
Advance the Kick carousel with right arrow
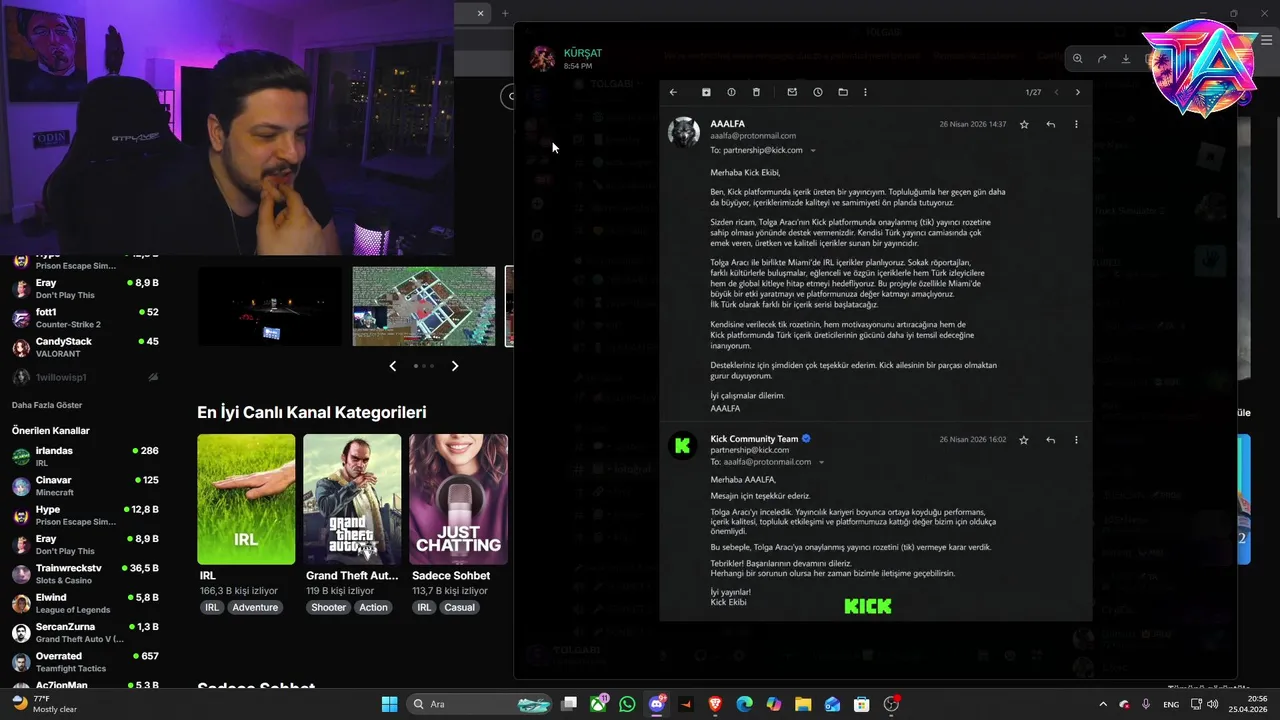(455, 366)
